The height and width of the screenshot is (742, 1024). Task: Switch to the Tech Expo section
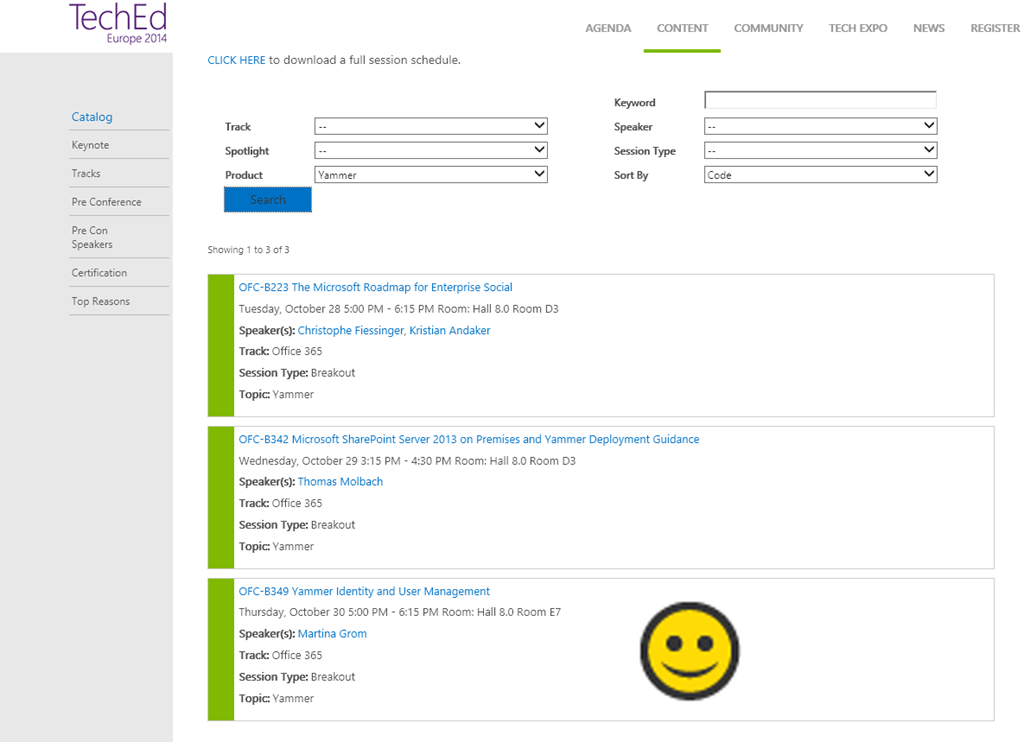point(857,28)
